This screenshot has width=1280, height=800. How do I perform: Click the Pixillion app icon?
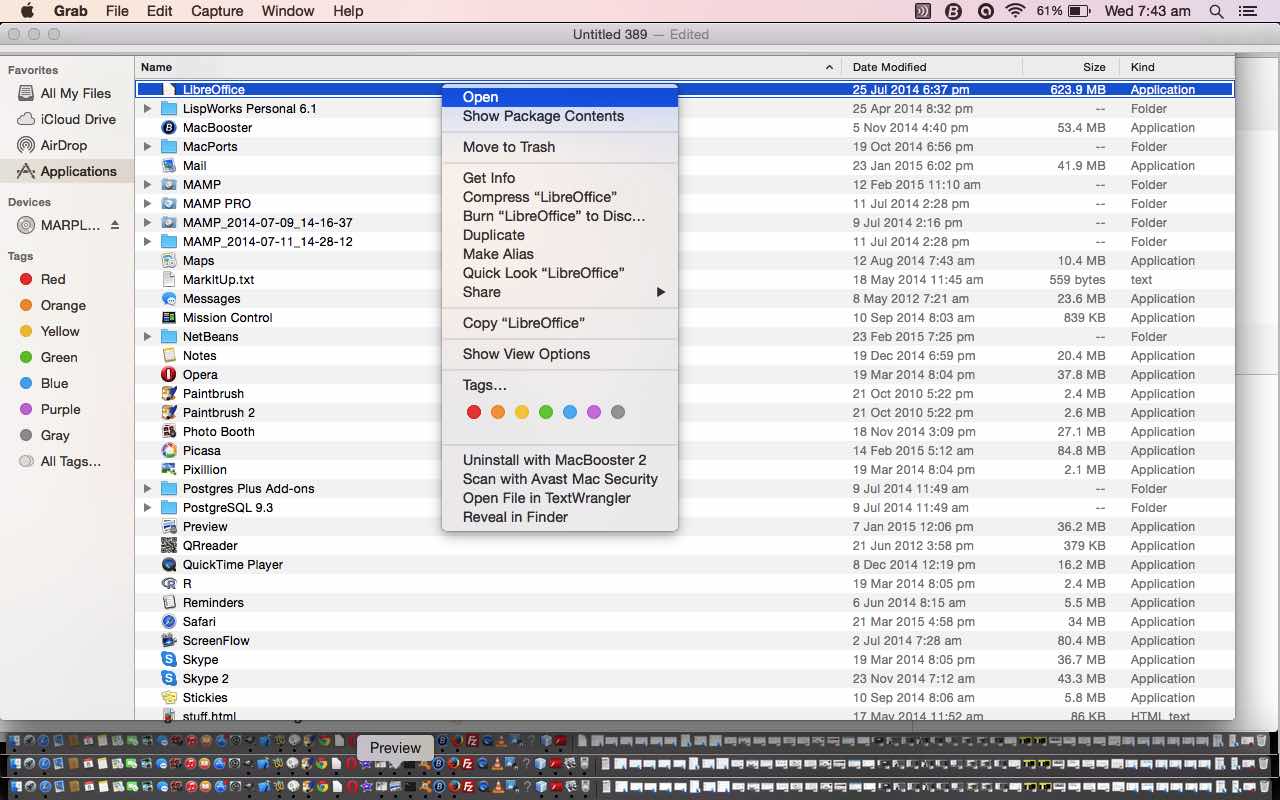coord(169,470)
